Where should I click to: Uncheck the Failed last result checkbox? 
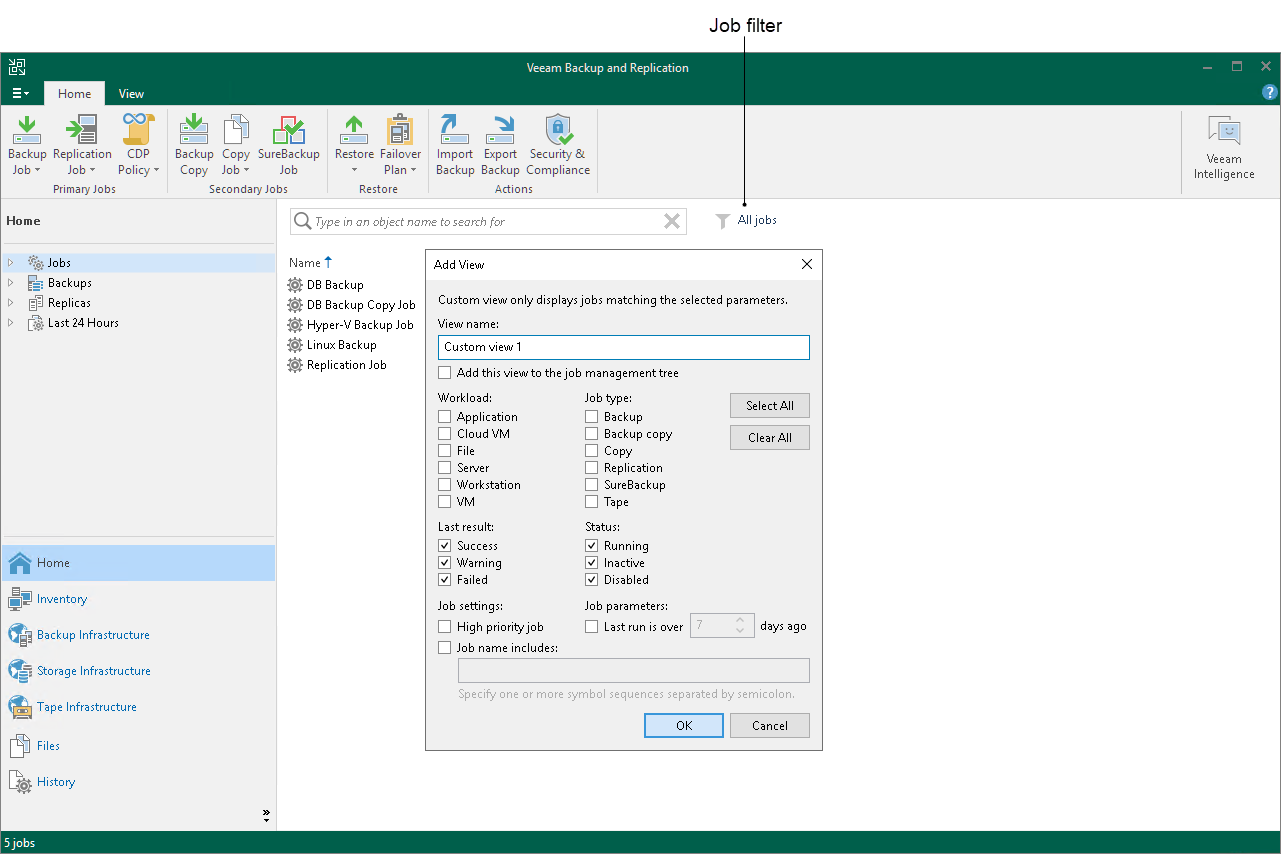point(445,580)
